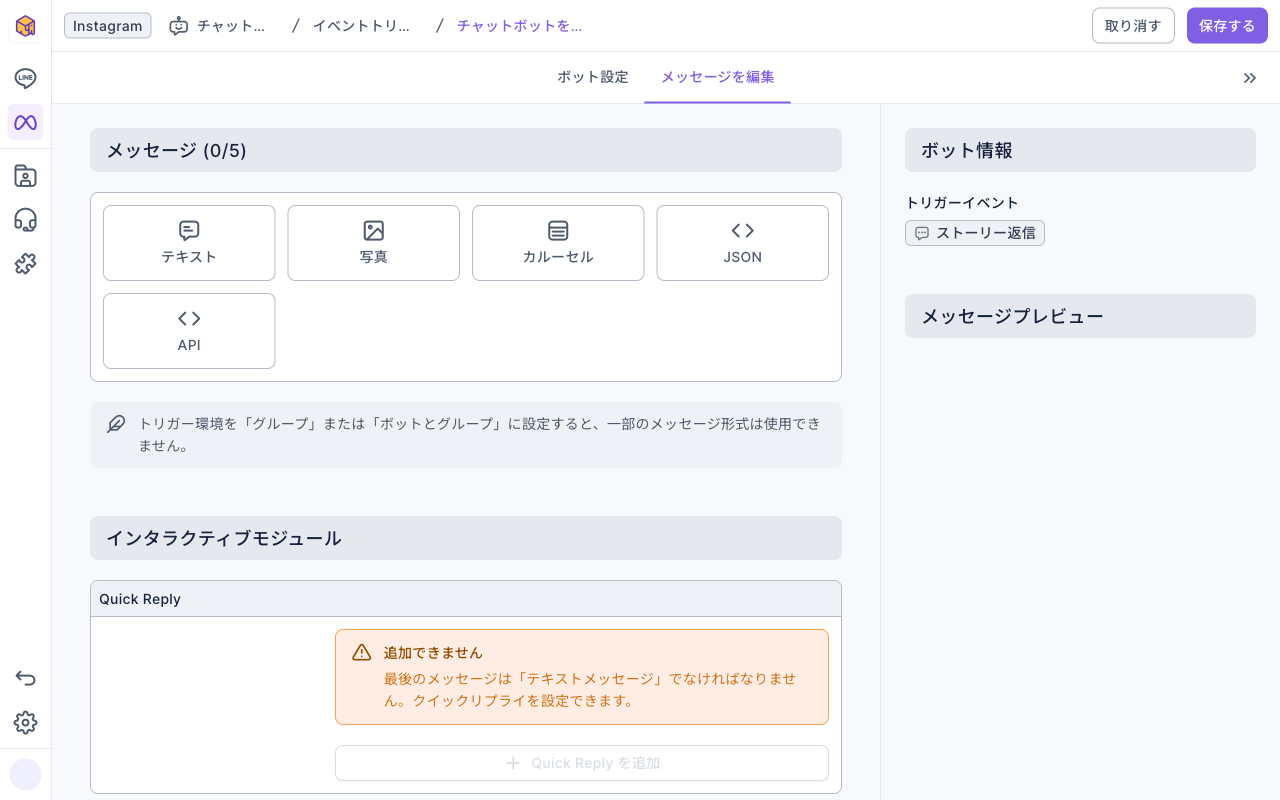Click the 追加できません warning title
Screen dimensions: 1280x800
[x=433, y=653]
